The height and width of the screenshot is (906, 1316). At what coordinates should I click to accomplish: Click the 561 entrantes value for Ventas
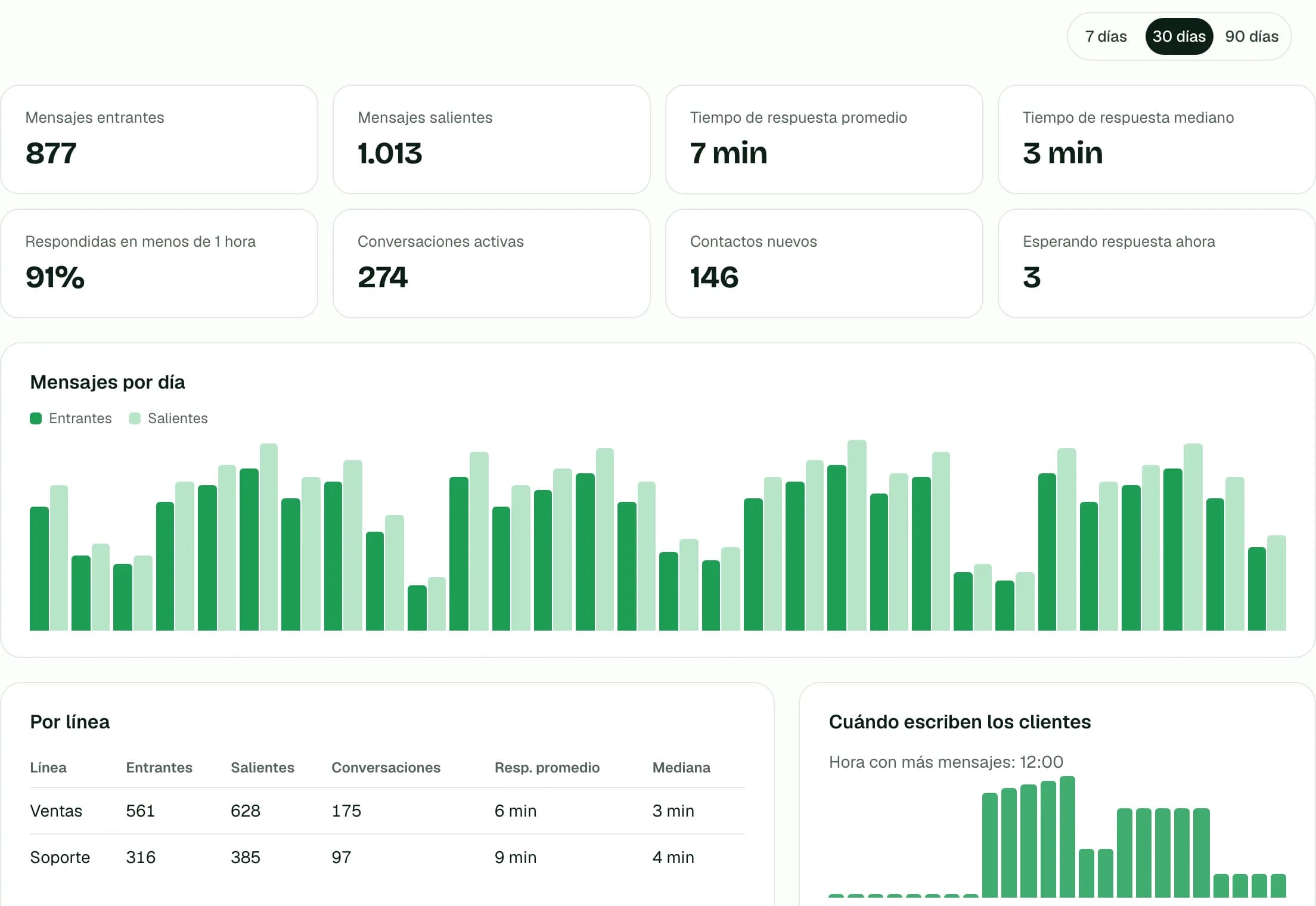pyautogui.click(x=141, y=811)
